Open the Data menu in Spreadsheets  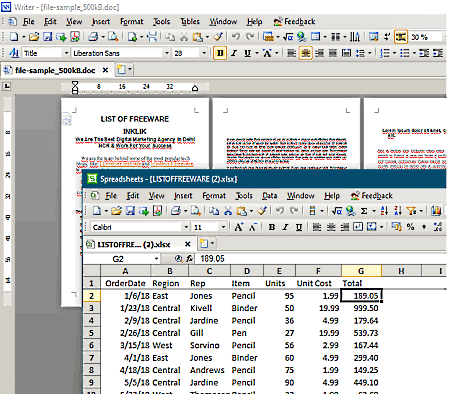[x=269, y=196]
